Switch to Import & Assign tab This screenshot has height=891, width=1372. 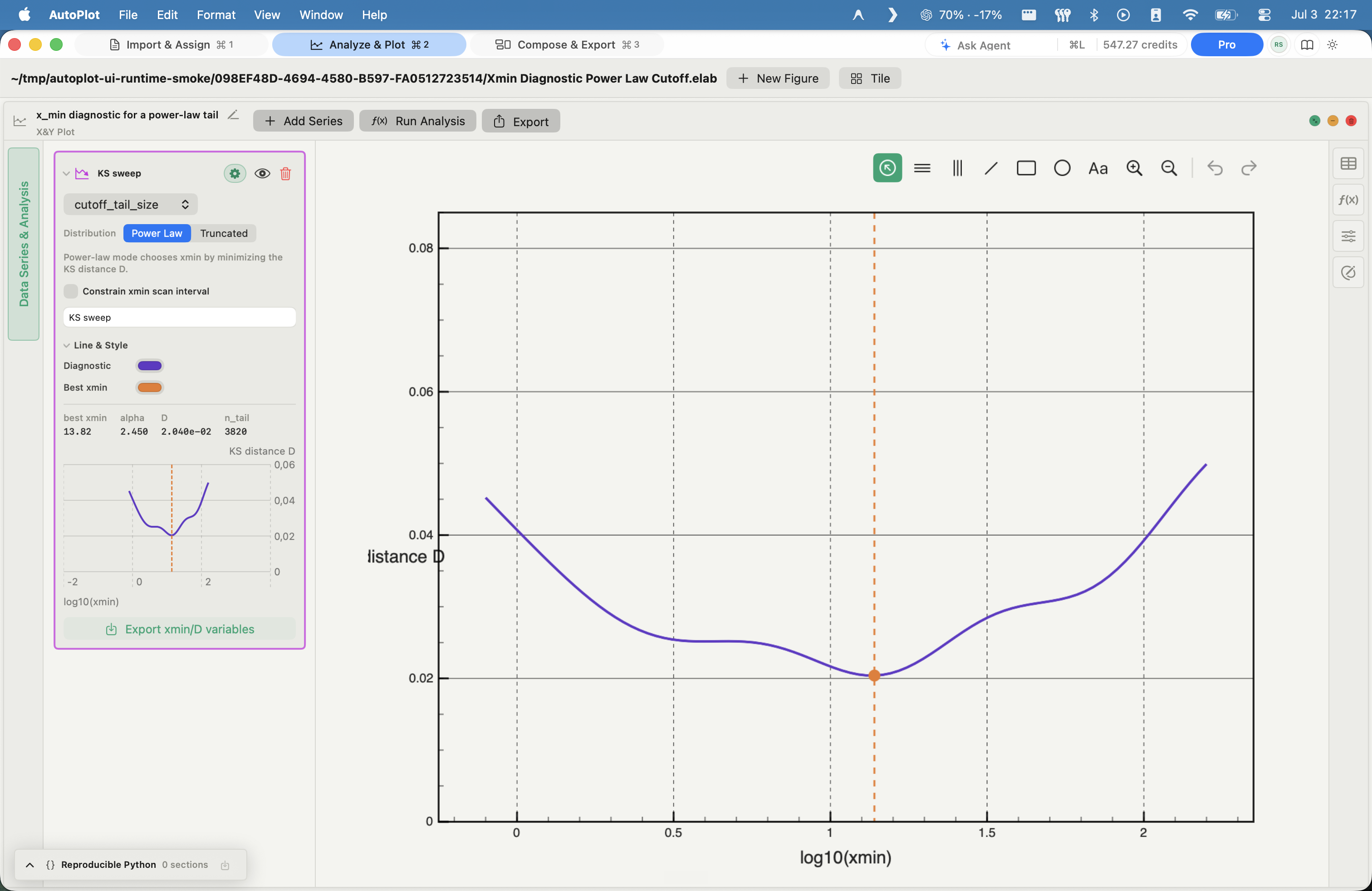tap(171, 44)
